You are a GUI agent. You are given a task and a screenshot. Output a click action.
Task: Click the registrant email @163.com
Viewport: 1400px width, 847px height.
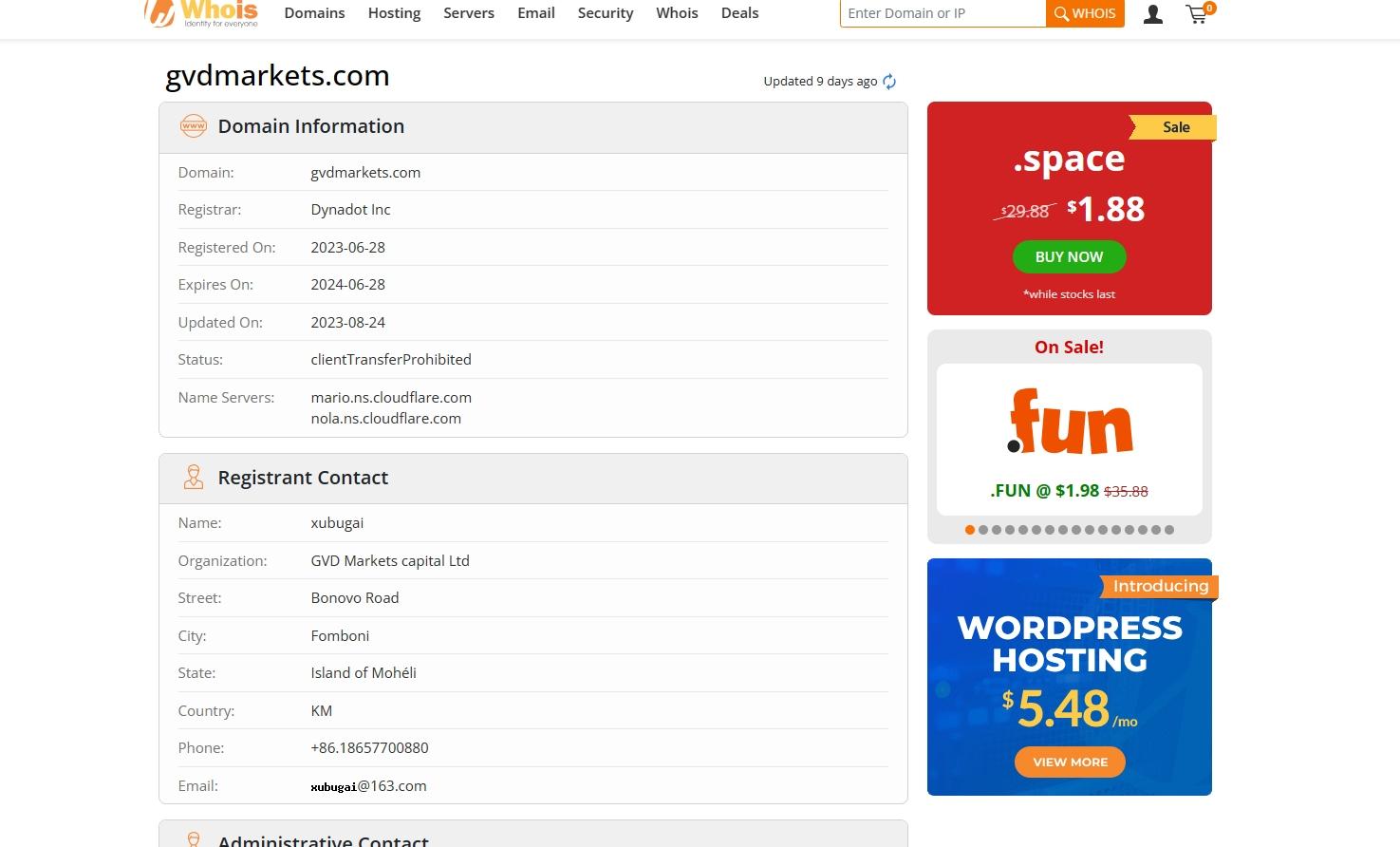[x=368, y=786]
